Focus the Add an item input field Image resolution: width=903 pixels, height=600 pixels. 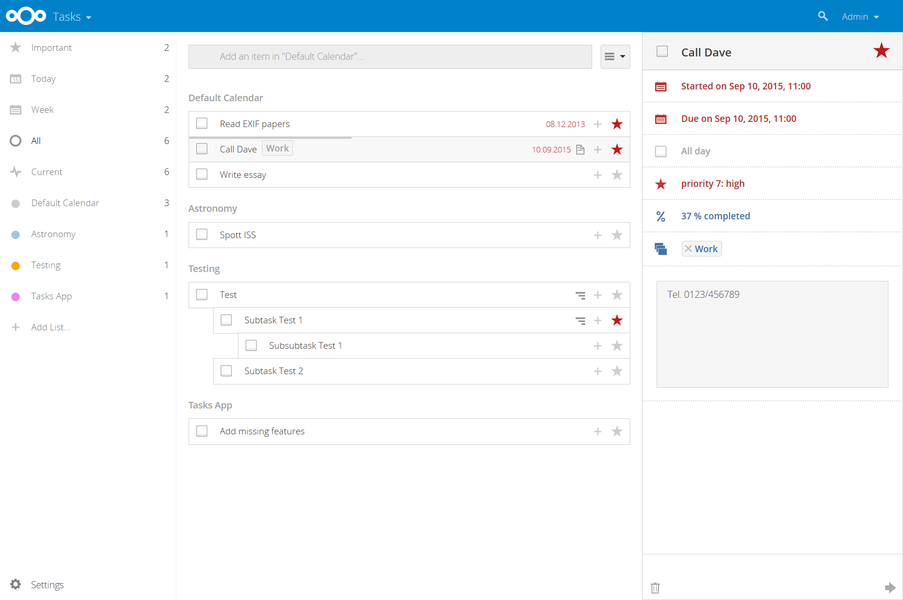tap(390, 56)
